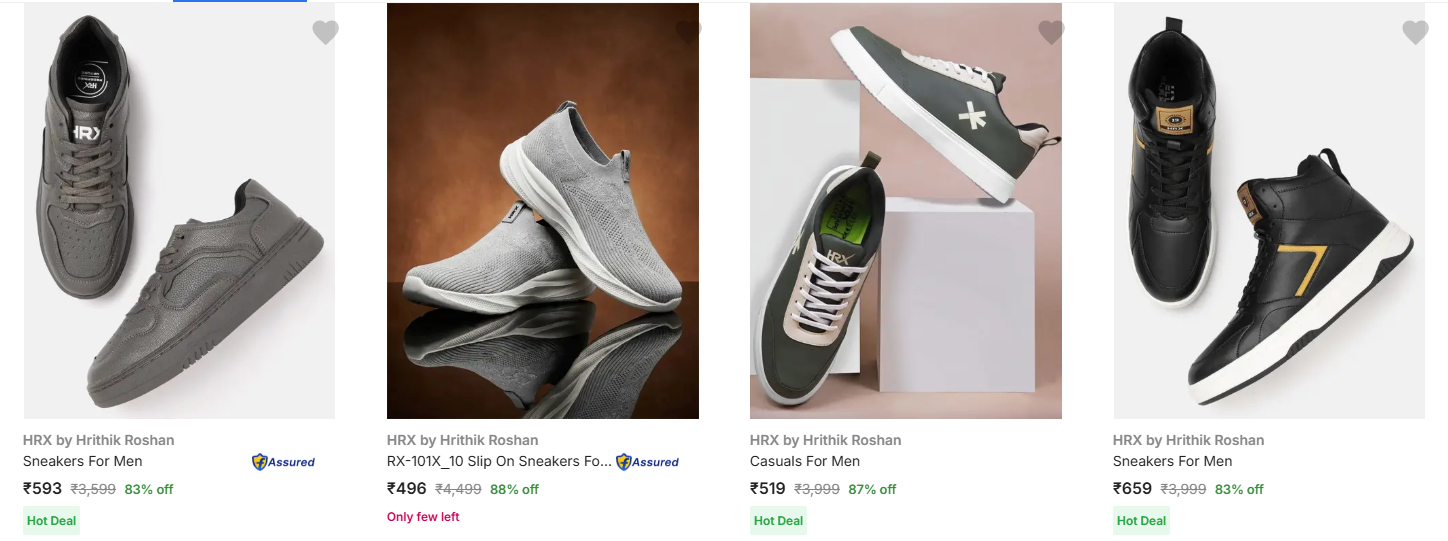Click HRX brand name above Casuals For Men
Image resolution: width=1448 pixels, height=541 pixels.
click(x=825, y=440)
